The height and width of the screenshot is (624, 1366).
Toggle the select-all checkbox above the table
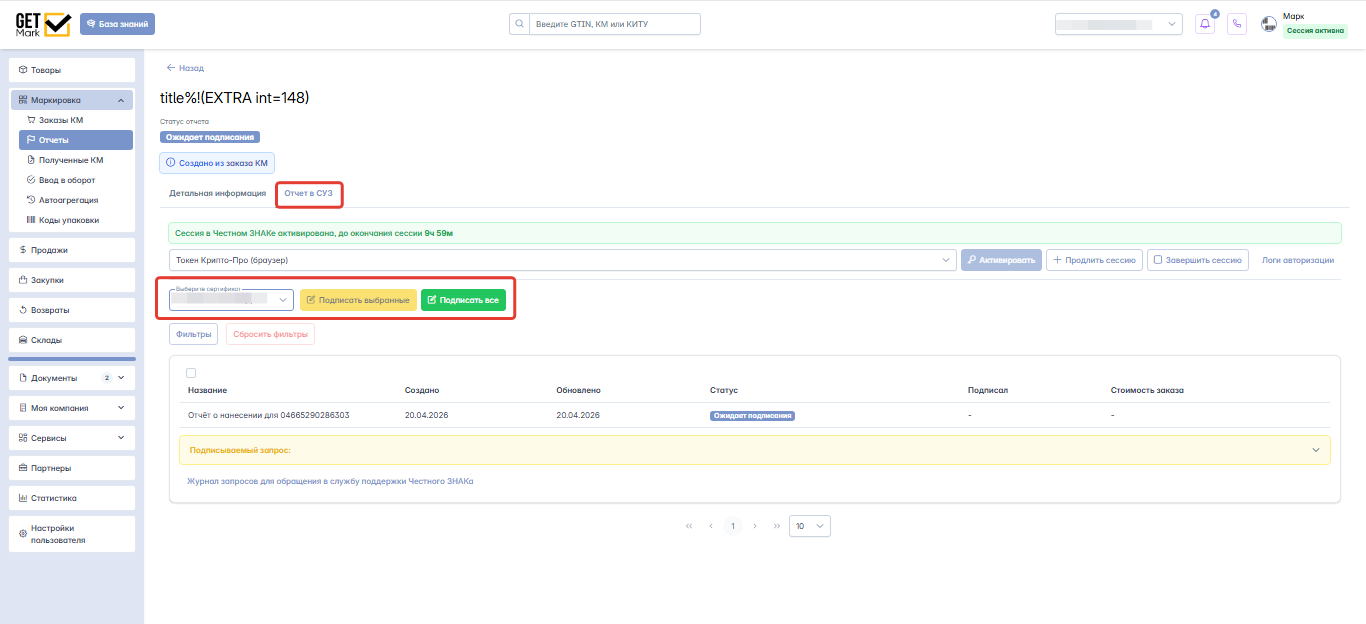click(191, 373)
